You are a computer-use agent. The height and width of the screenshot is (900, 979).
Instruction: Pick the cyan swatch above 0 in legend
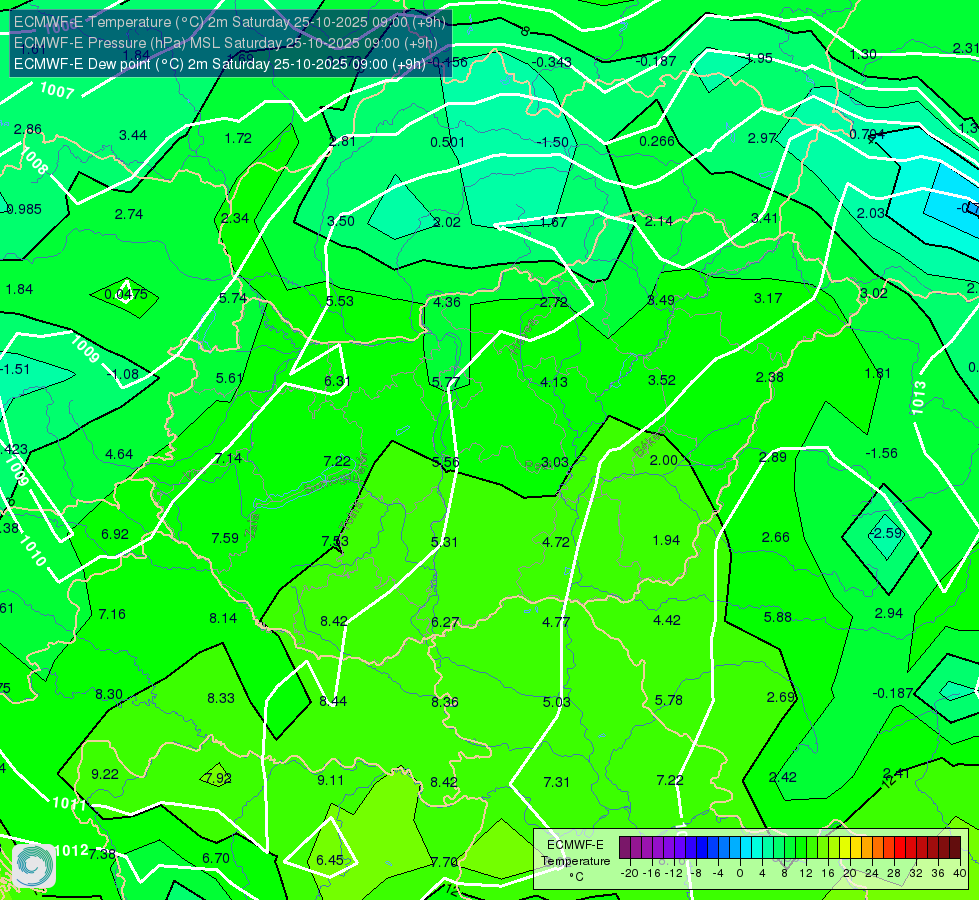coord(746,848)
